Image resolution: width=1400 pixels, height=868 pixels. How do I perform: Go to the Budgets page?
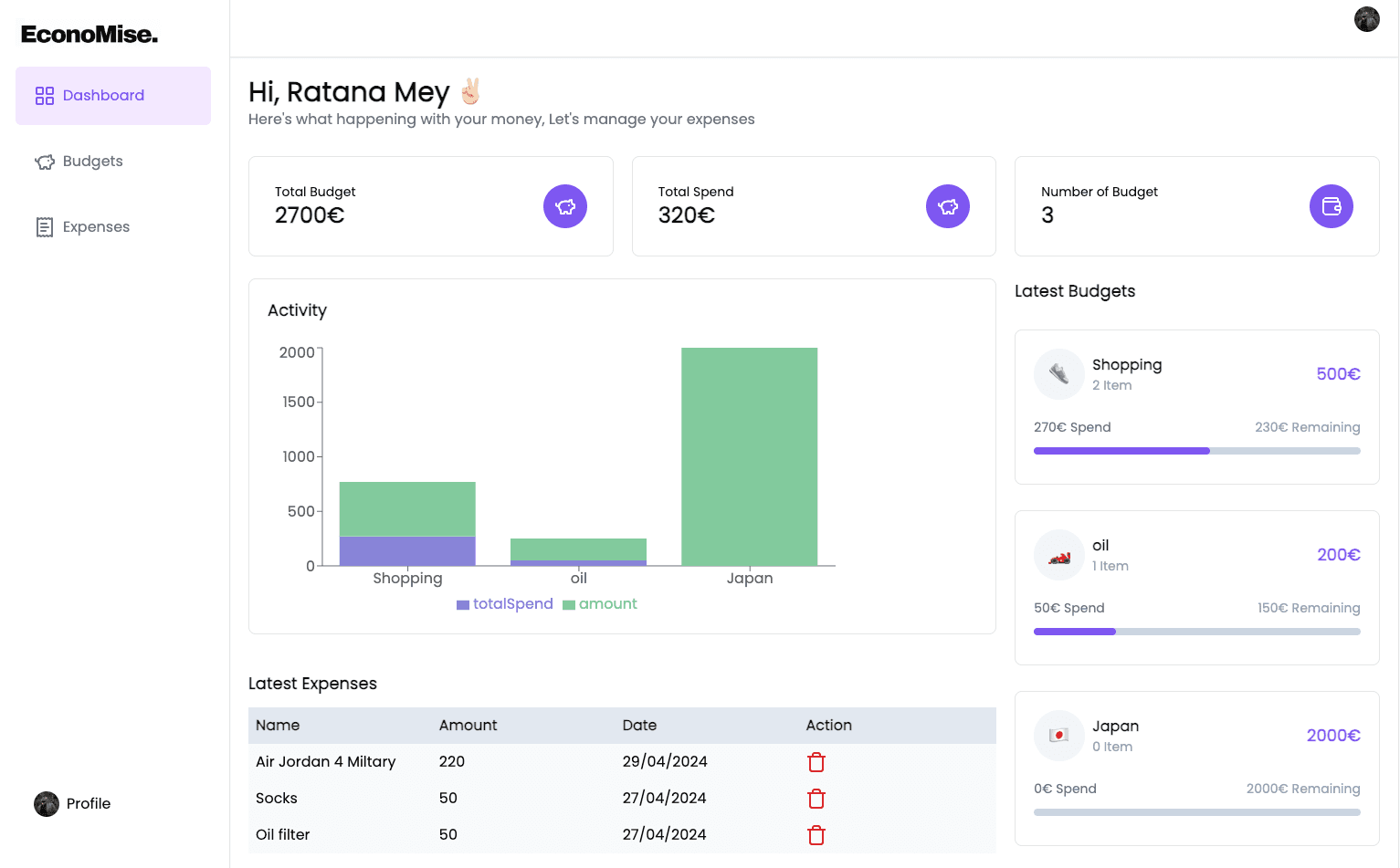[x=113, y=162]
